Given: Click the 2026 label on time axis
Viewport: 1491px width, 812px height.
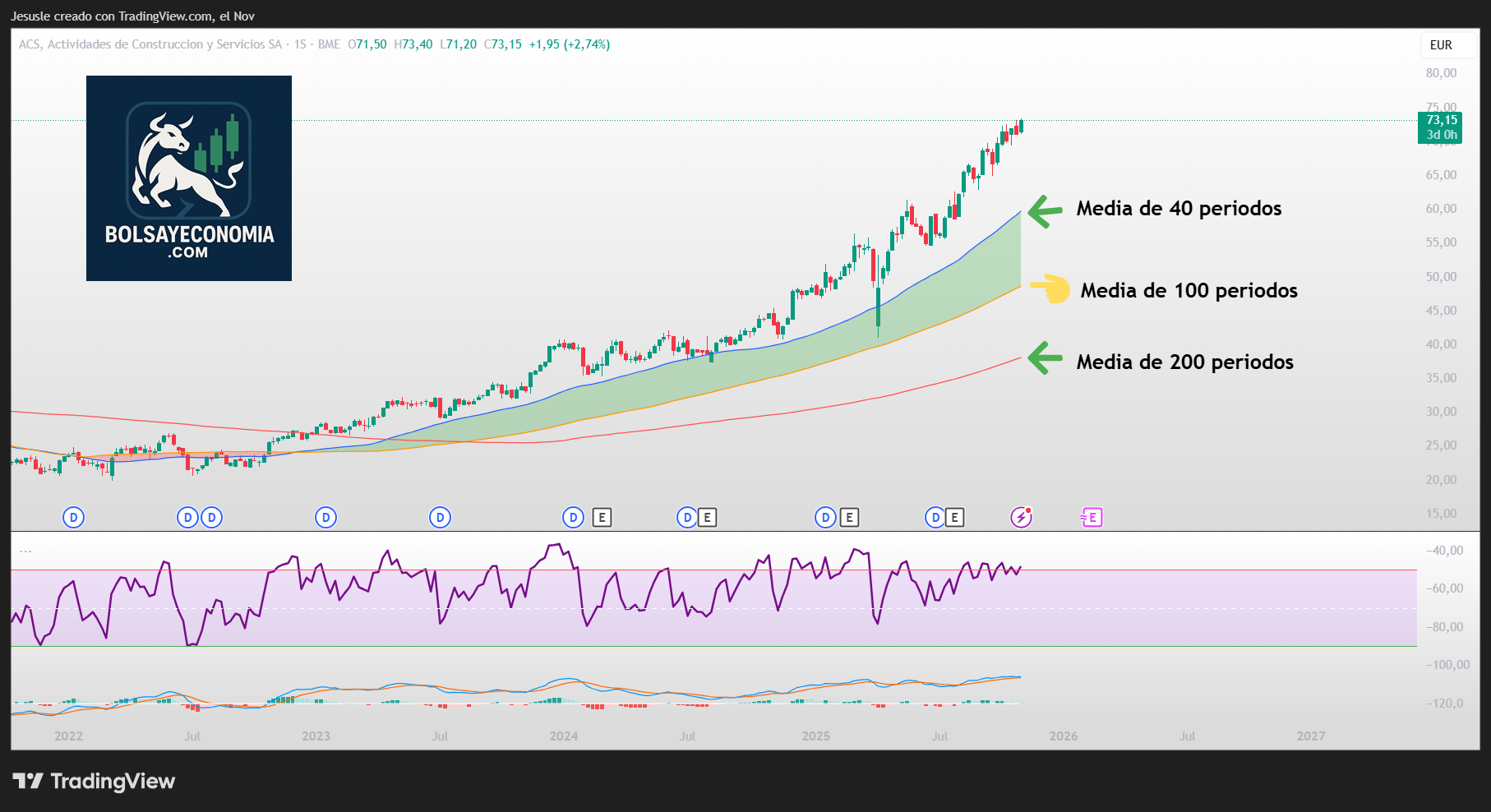Looking at the screenshot, I should [1063, 736].
